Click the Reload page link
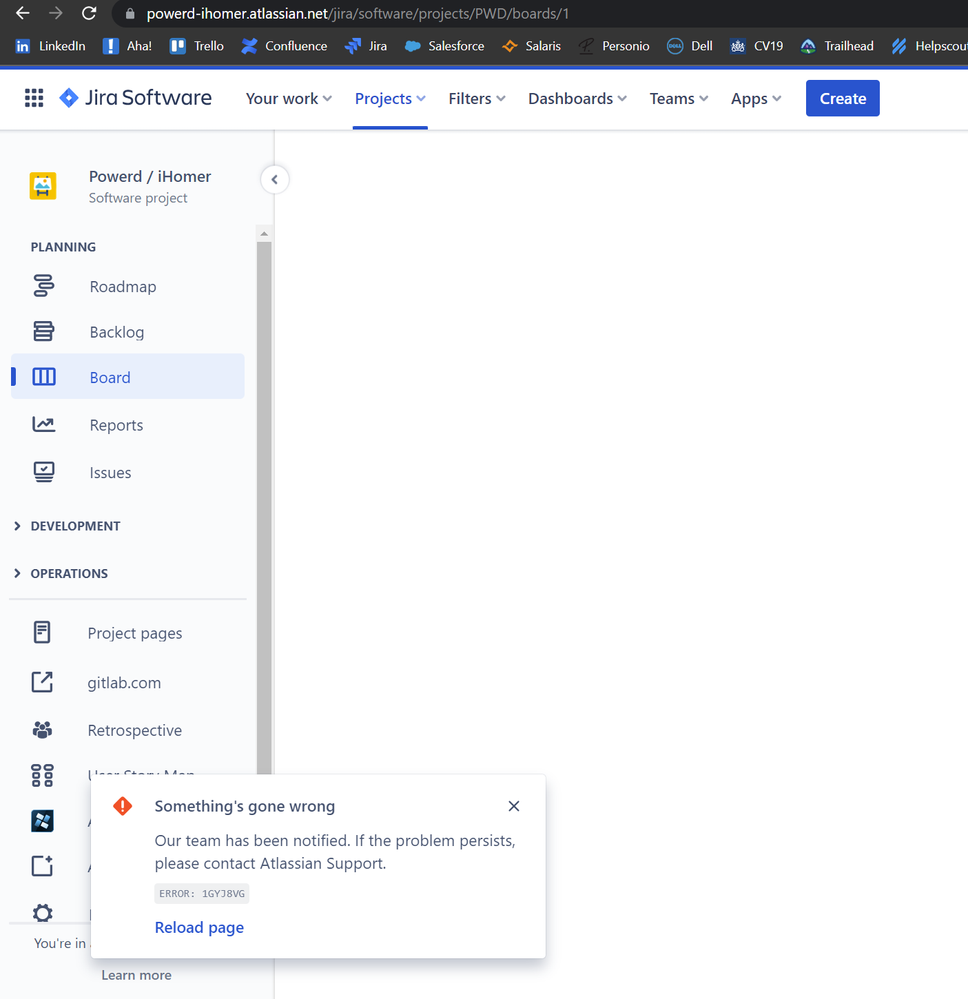Screen dimensions: 968x999 (x=199, y=927)
